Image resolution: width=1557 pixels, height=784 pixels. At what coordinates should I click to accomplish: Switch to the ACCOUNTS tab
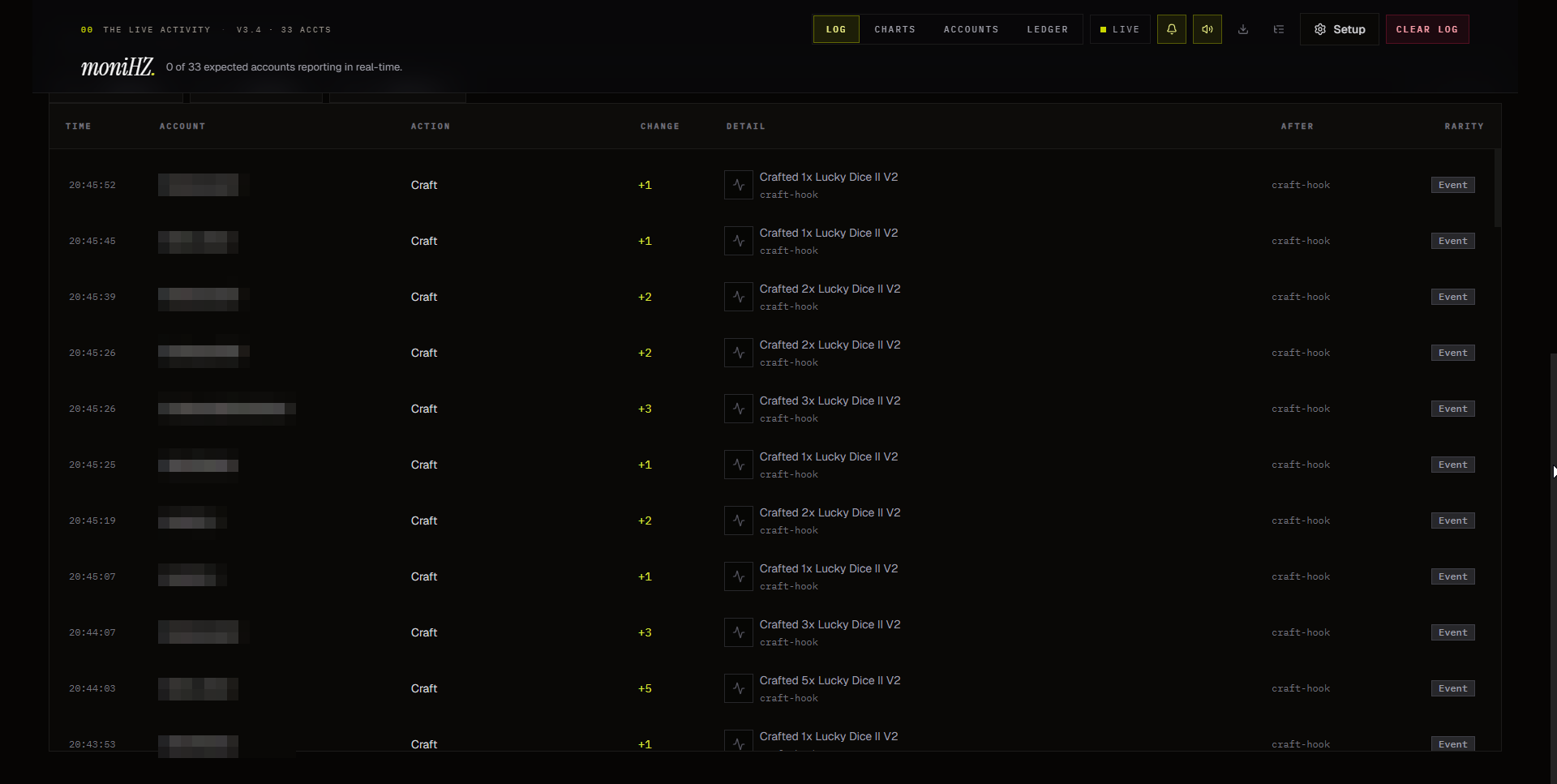click(971, 29)
